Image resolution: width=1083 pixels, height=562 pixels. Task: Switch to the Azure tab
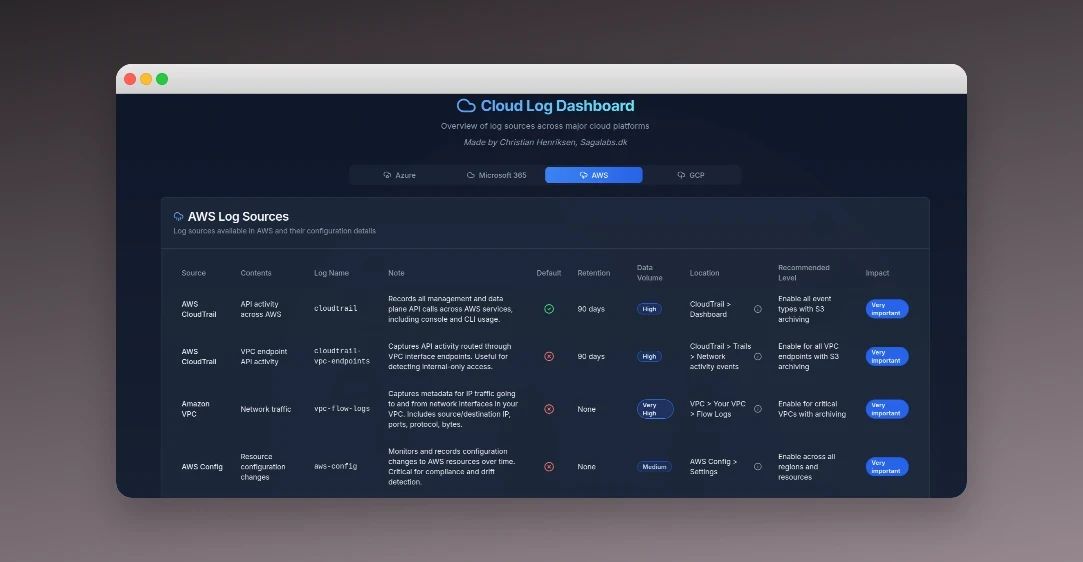[399, 175]
